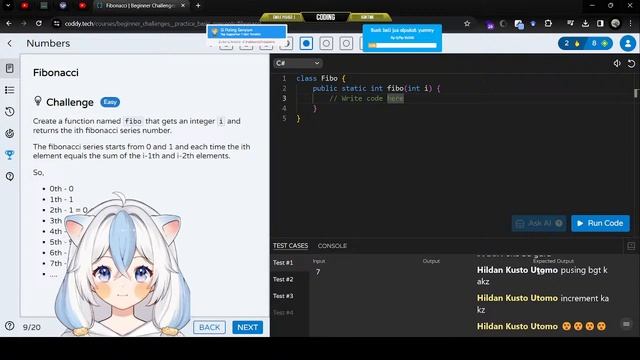Click the Easy difficulty badge

(x=110, y=102)
